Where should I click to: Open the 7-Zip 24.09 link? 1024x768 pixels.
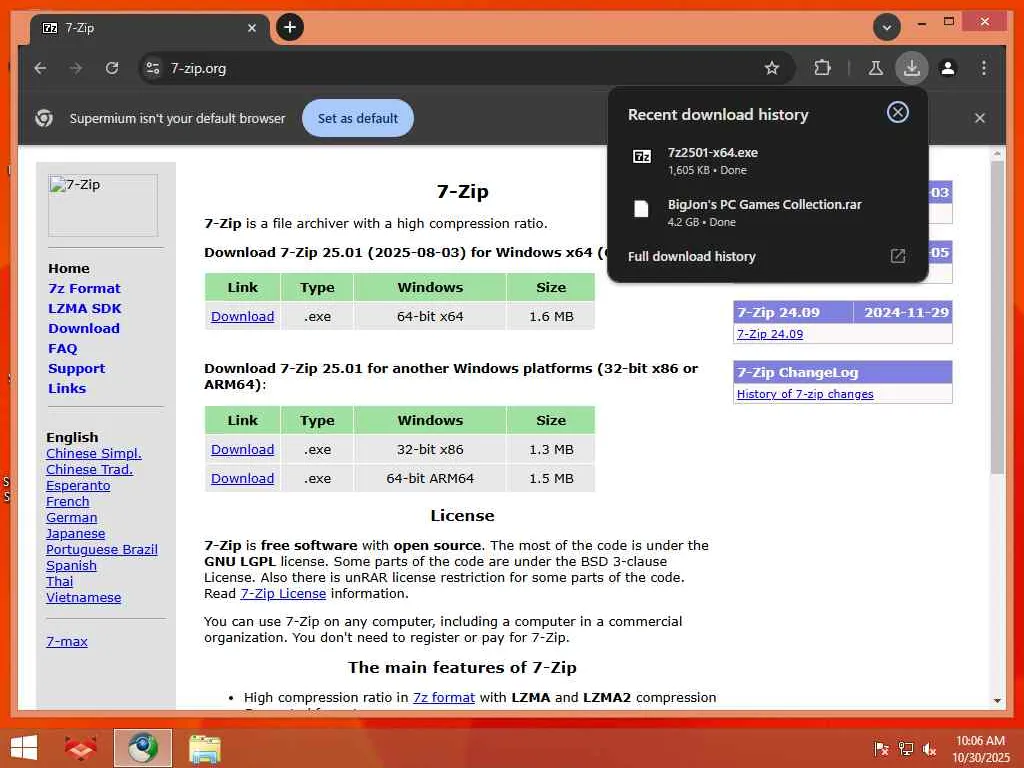point(770,334)
